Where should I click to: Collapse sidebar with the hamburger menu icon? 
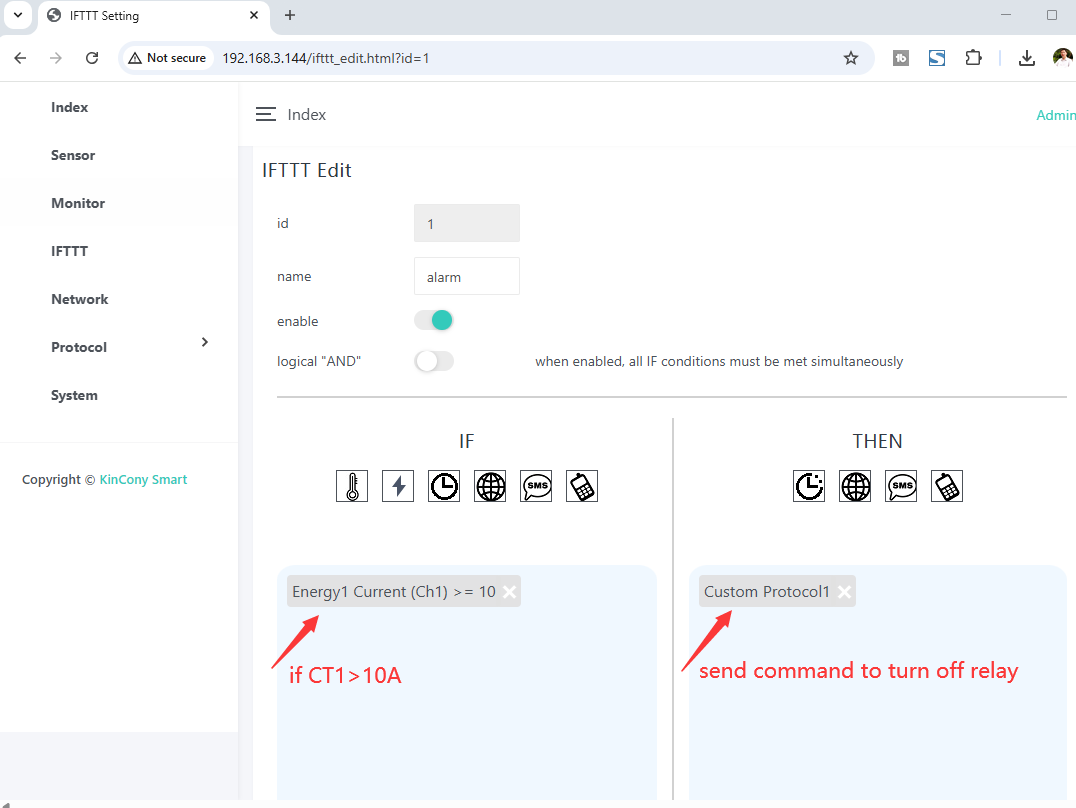266,115
